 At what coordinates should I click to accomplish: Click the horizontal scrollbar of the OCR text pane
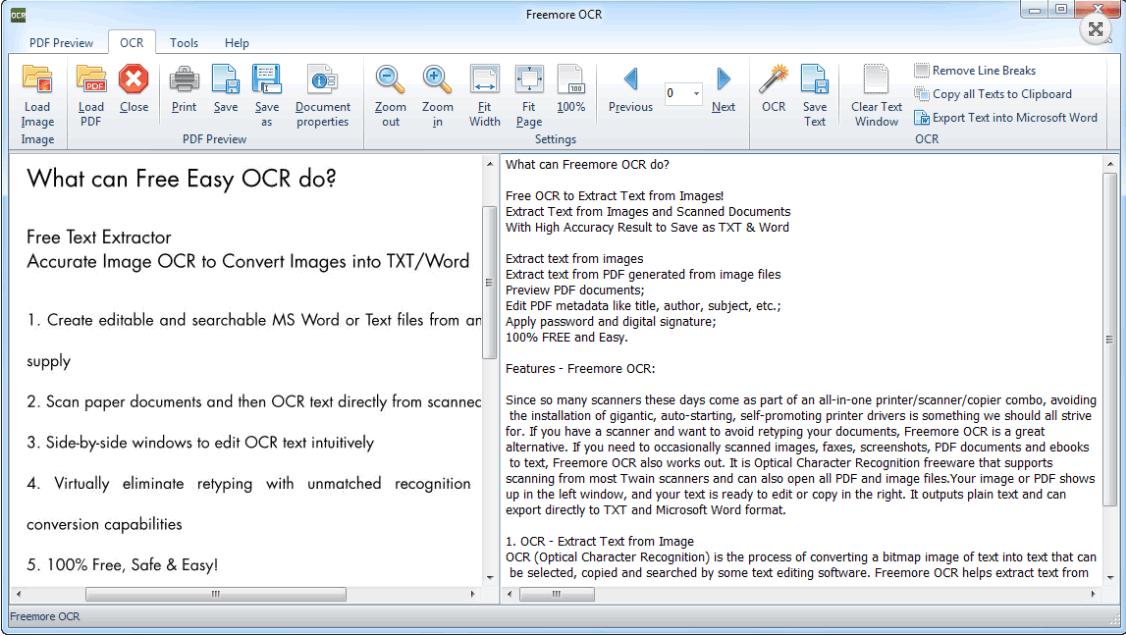click(x=557, y=594)
